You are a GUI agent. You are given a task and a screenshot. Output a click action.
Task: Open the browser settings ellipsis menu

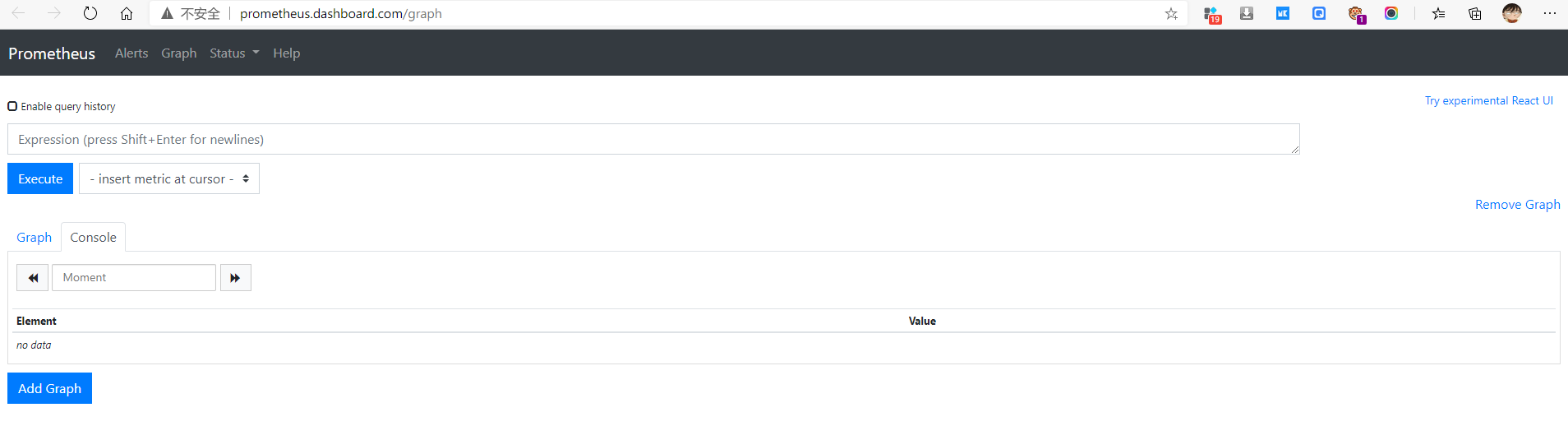1550,13
